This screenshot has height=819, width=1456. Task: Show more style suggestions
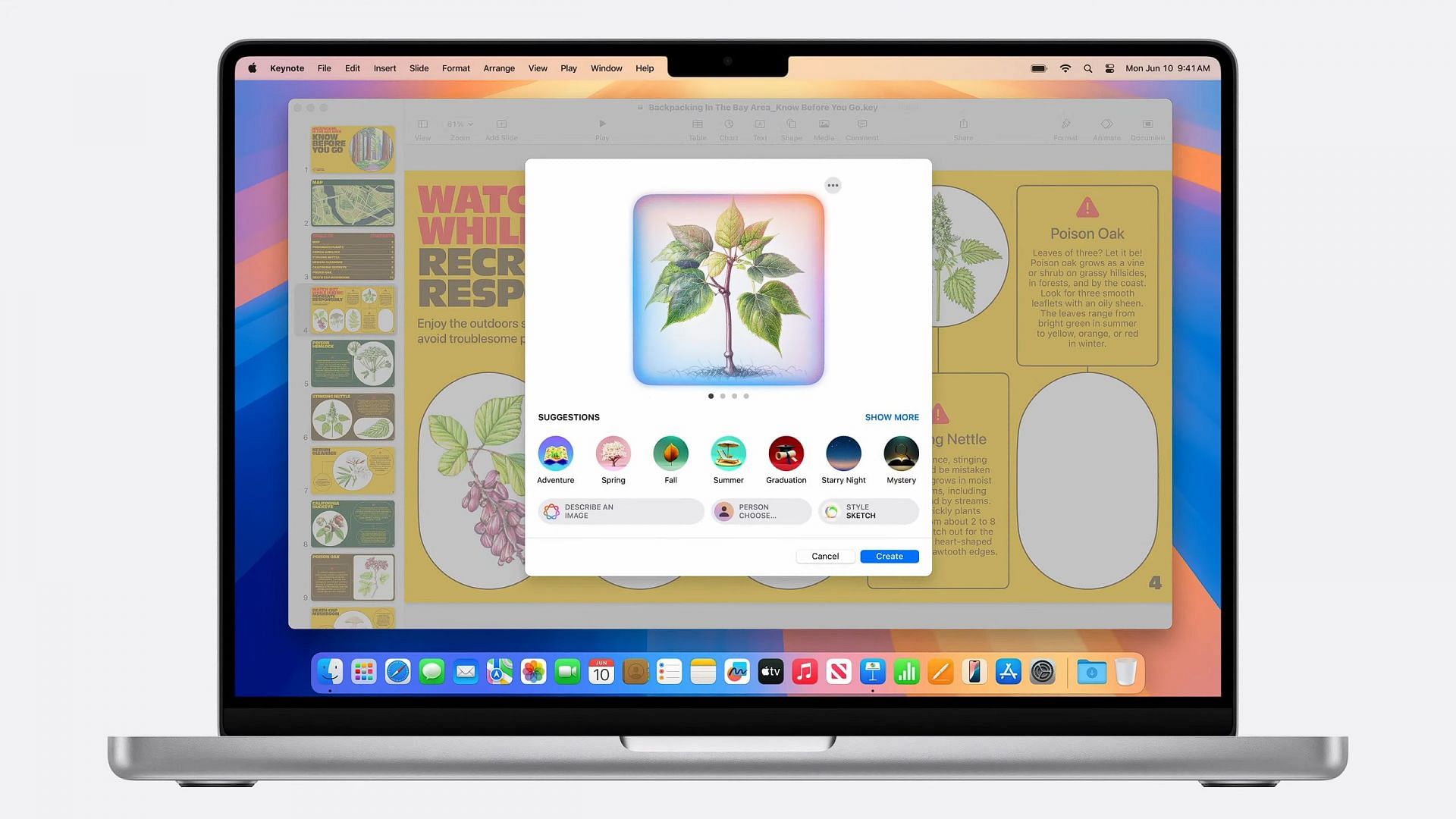[891, 417]
